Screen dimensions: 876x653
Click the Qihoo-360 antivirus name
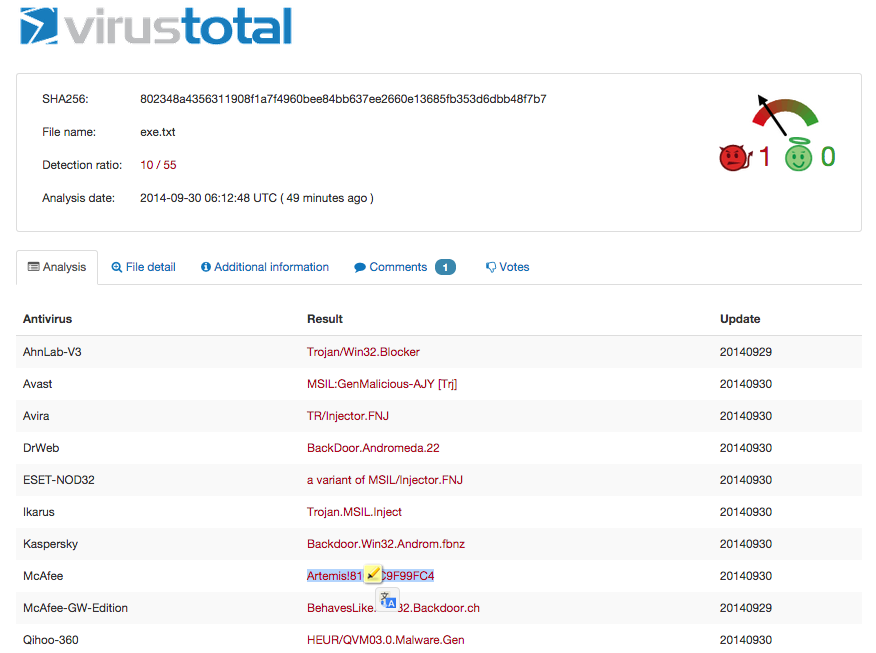(x=50, y=640)
